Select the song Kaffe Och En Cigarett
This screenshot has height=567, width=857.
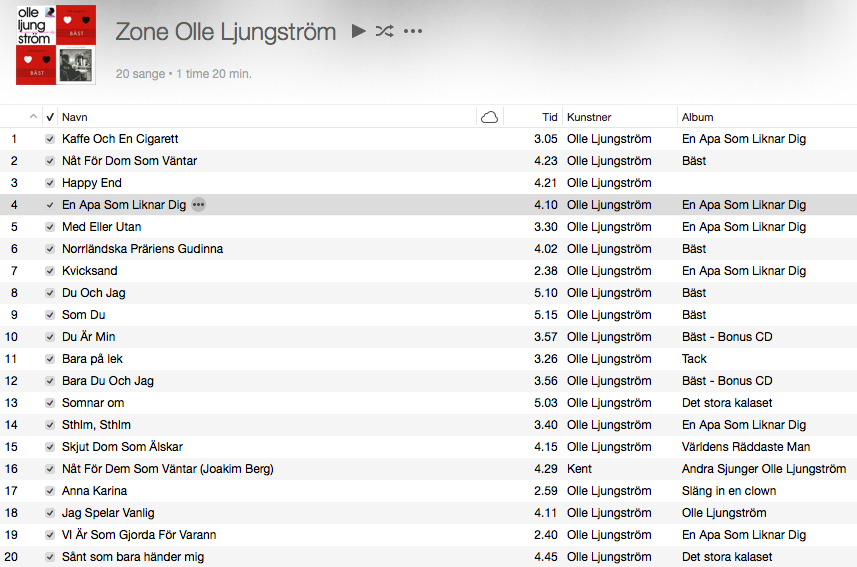120,139
